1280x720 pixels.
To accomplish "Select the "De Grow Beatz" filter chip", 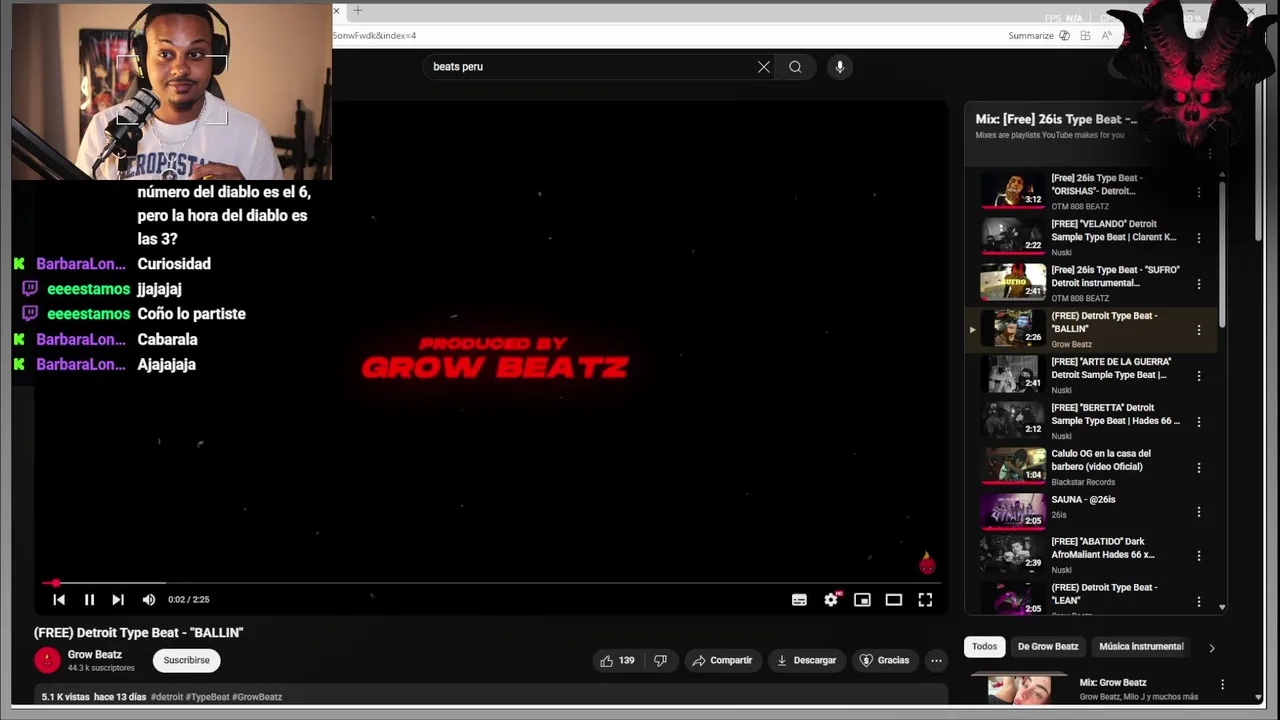I will coord(1048,646).
